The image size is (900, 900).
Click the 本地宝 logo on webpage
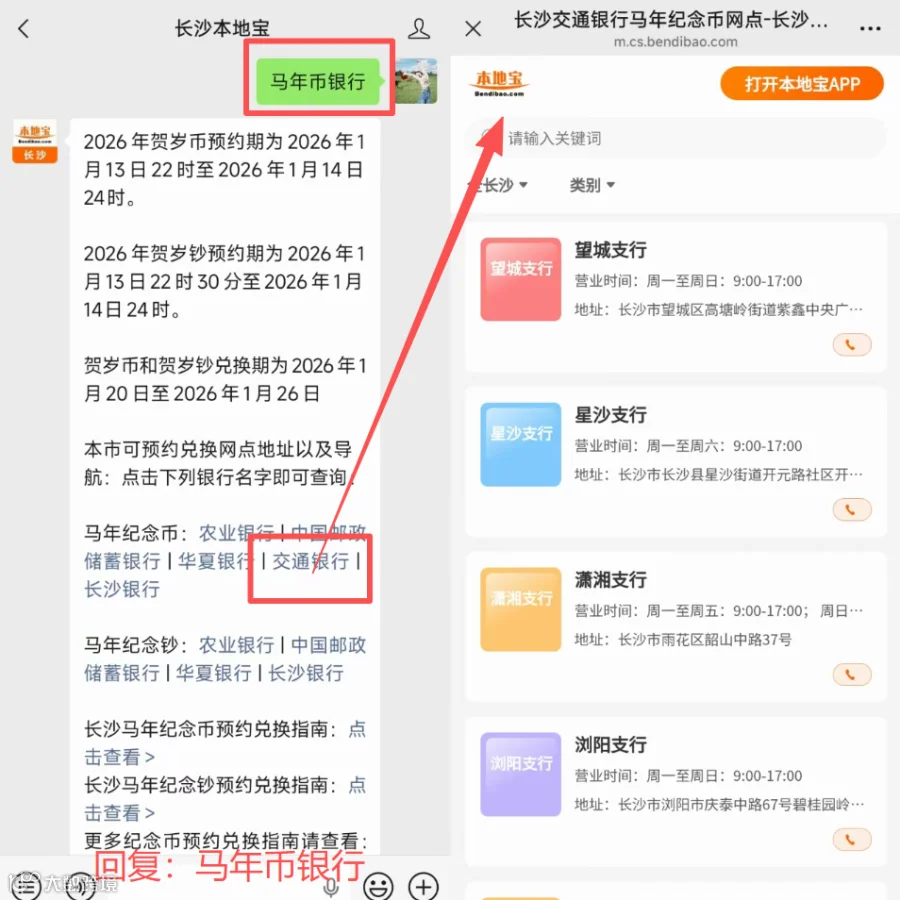click(499, 84)
